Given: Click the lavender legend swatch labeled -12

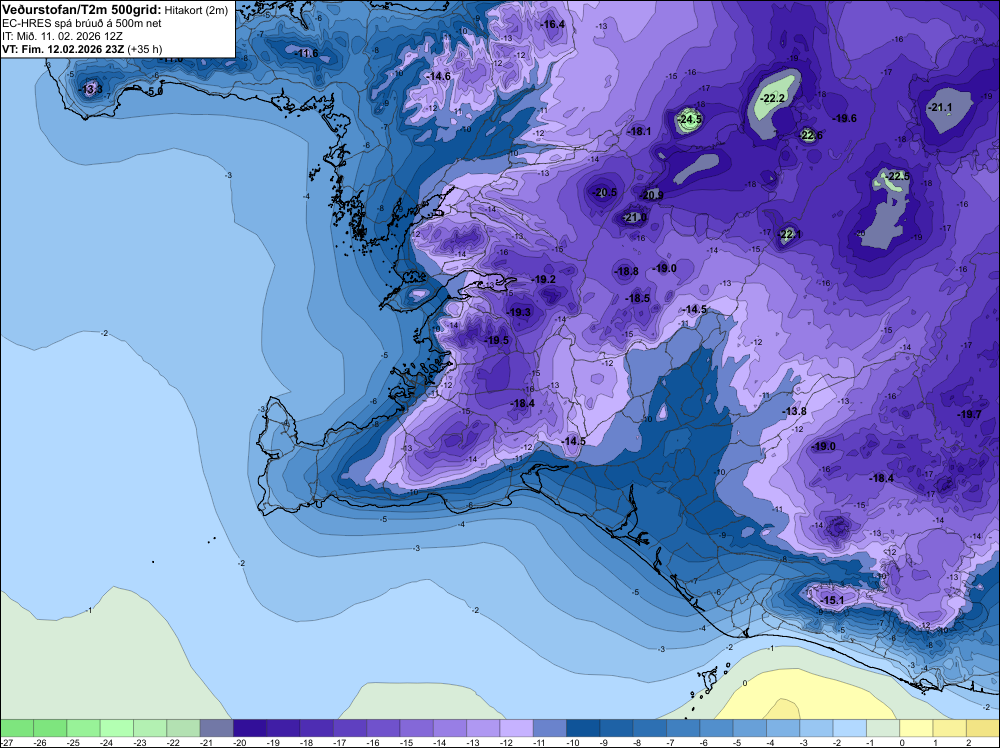Looking at the screenshot, I should [516, 728].
